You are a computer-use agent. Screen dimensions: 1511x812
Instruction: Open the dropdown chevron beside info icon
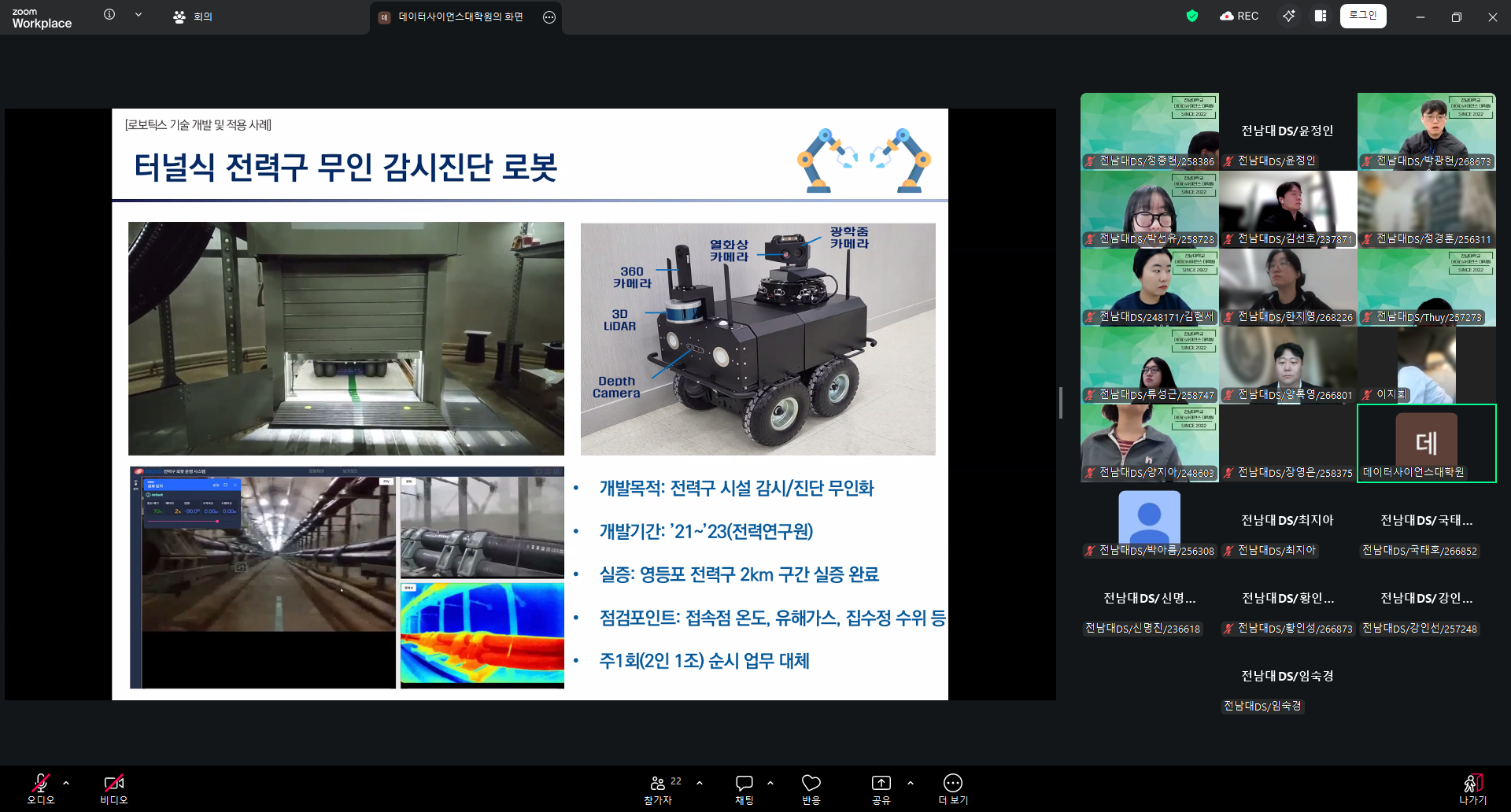point(139,15)
